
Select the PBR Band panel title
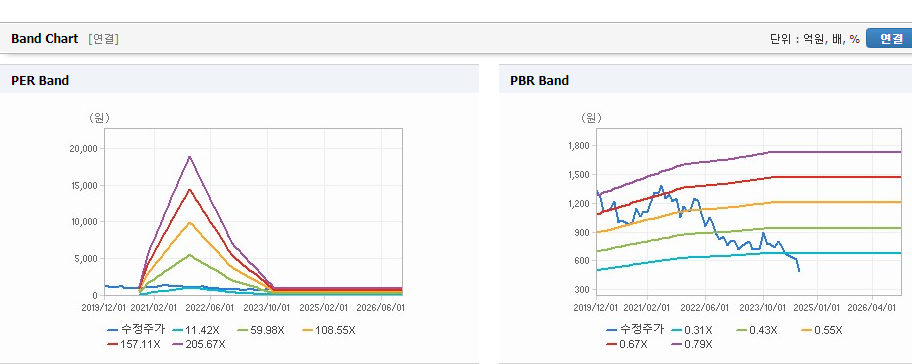(539, 81)
